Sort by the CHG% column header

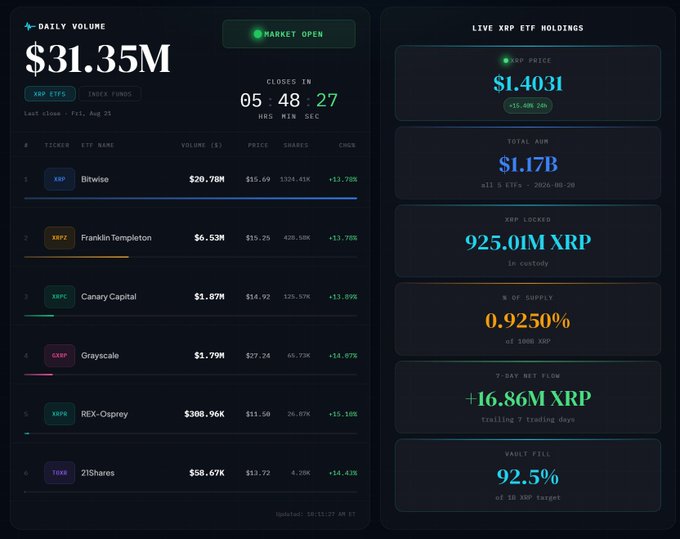click(347, 145)
